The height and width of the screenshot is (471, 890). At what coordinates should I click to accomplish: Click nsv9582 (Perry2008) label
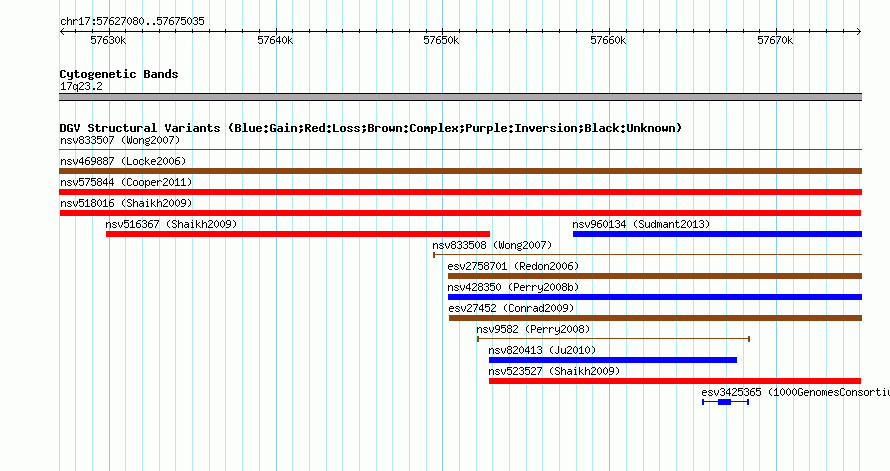tap(534, 329)
